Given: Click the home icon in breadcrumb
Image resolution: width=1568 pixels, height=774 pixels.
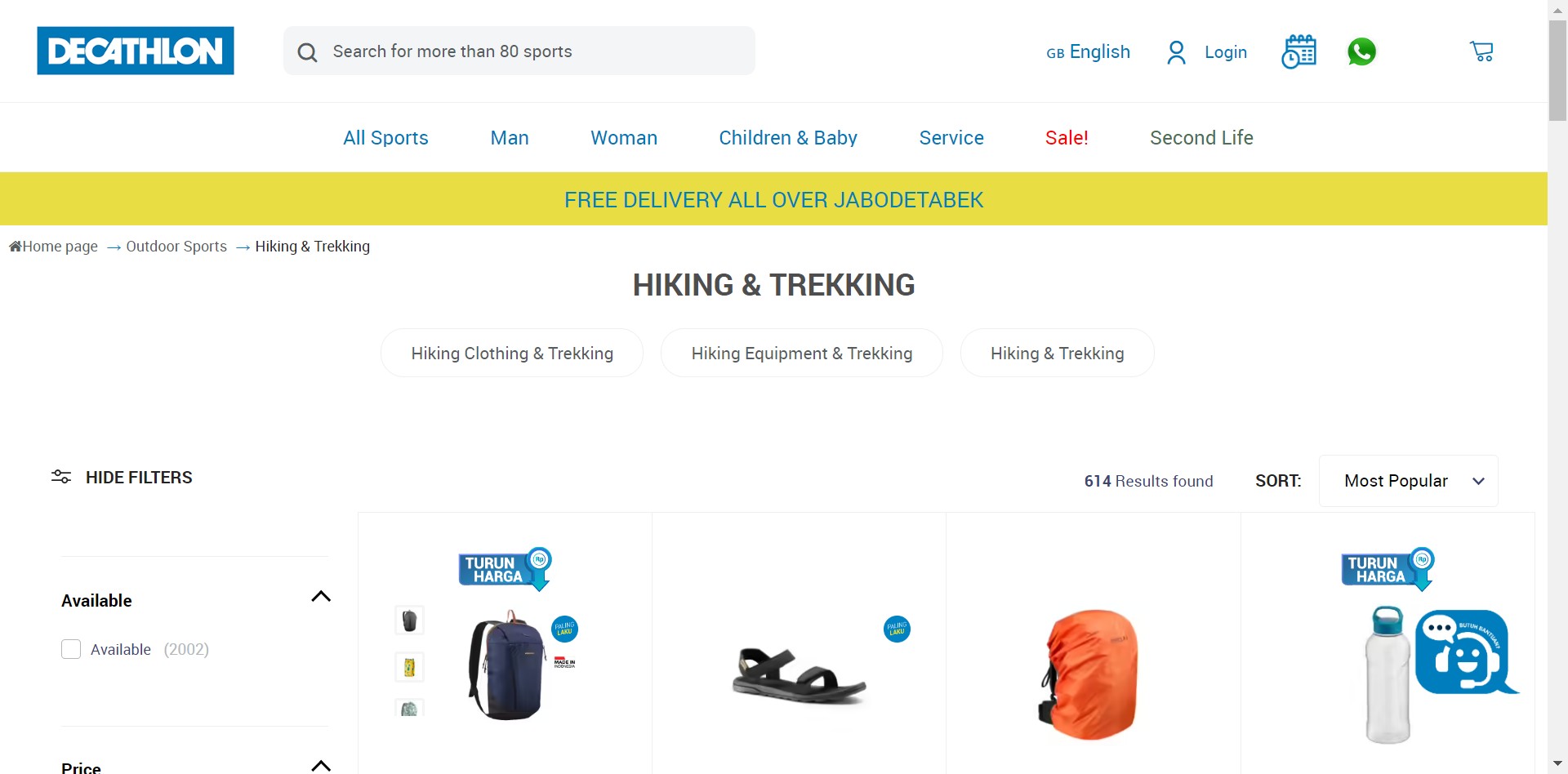Looking at the screenshot, I should (x=15, y=247).
